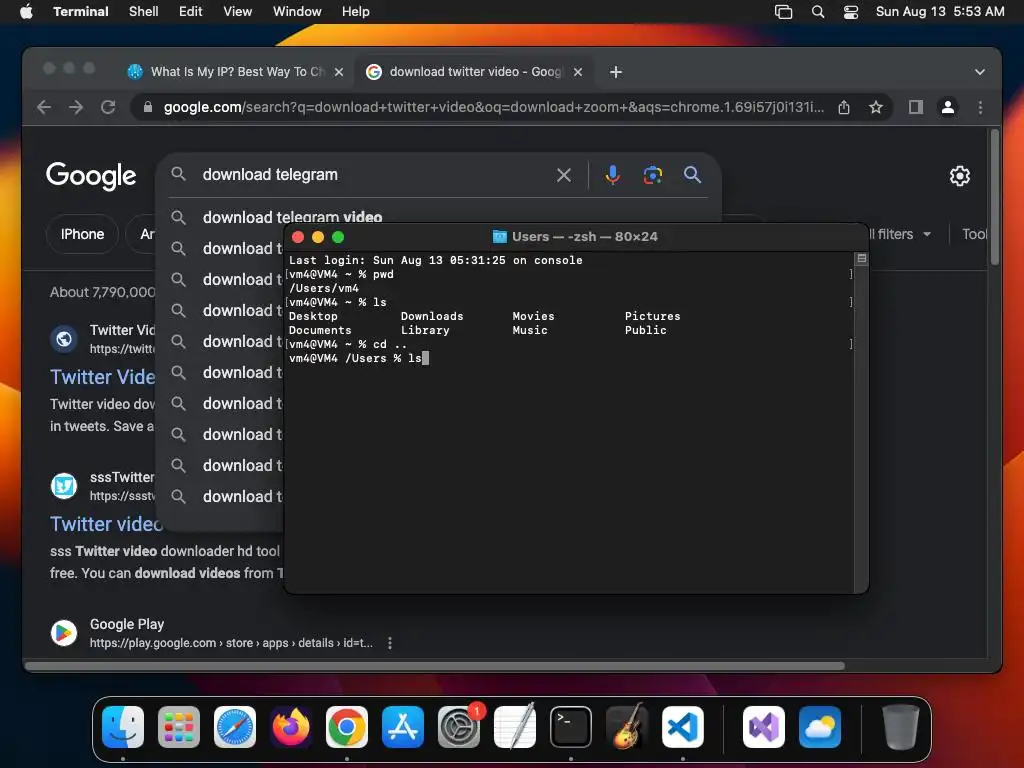
Task: Submit search with the magnifier button
Action: click(692, 174)
